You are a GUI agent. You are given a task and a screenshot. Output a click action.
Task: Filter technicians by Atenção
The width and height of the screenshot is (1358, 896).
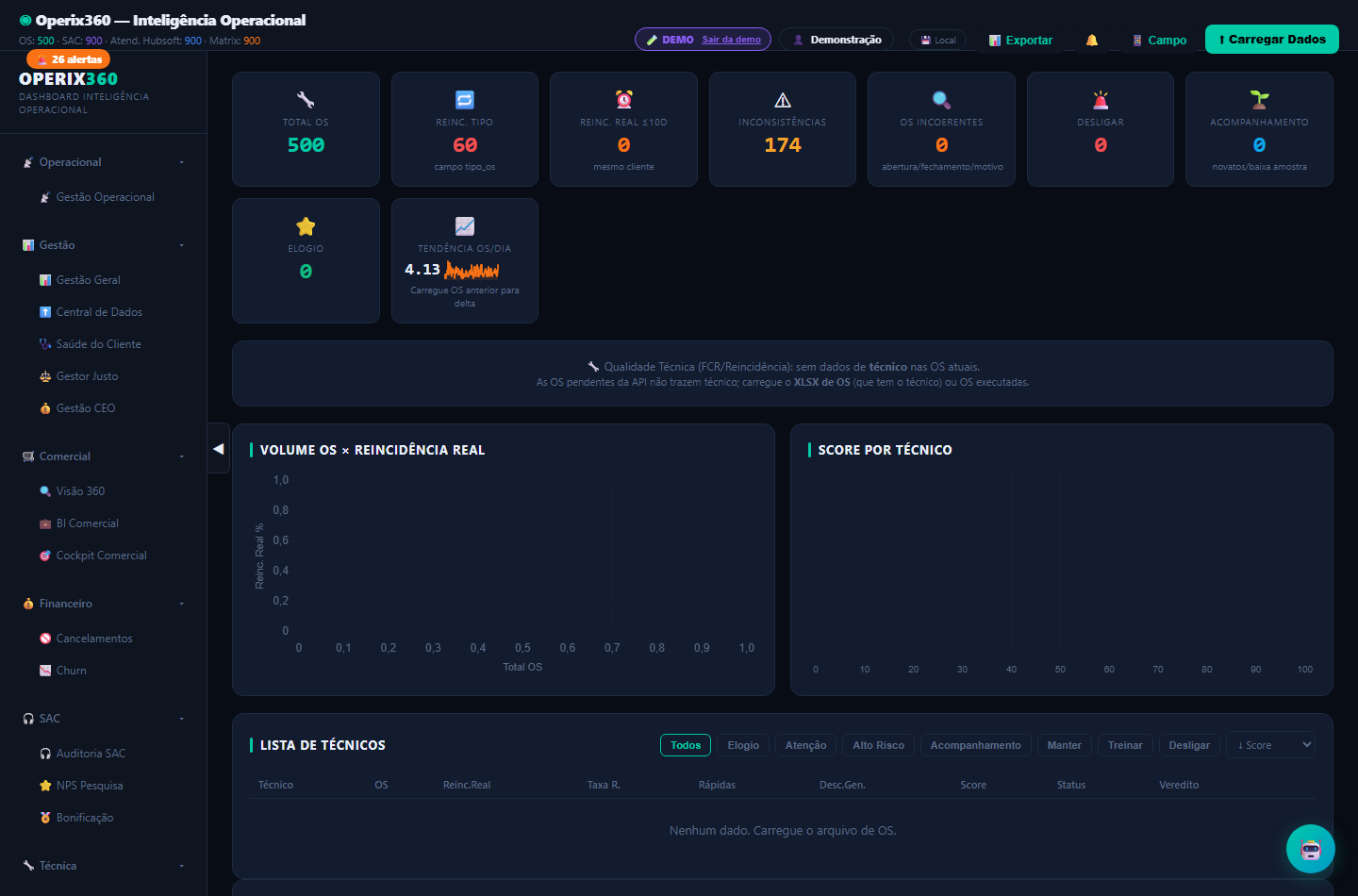[806, 745]
